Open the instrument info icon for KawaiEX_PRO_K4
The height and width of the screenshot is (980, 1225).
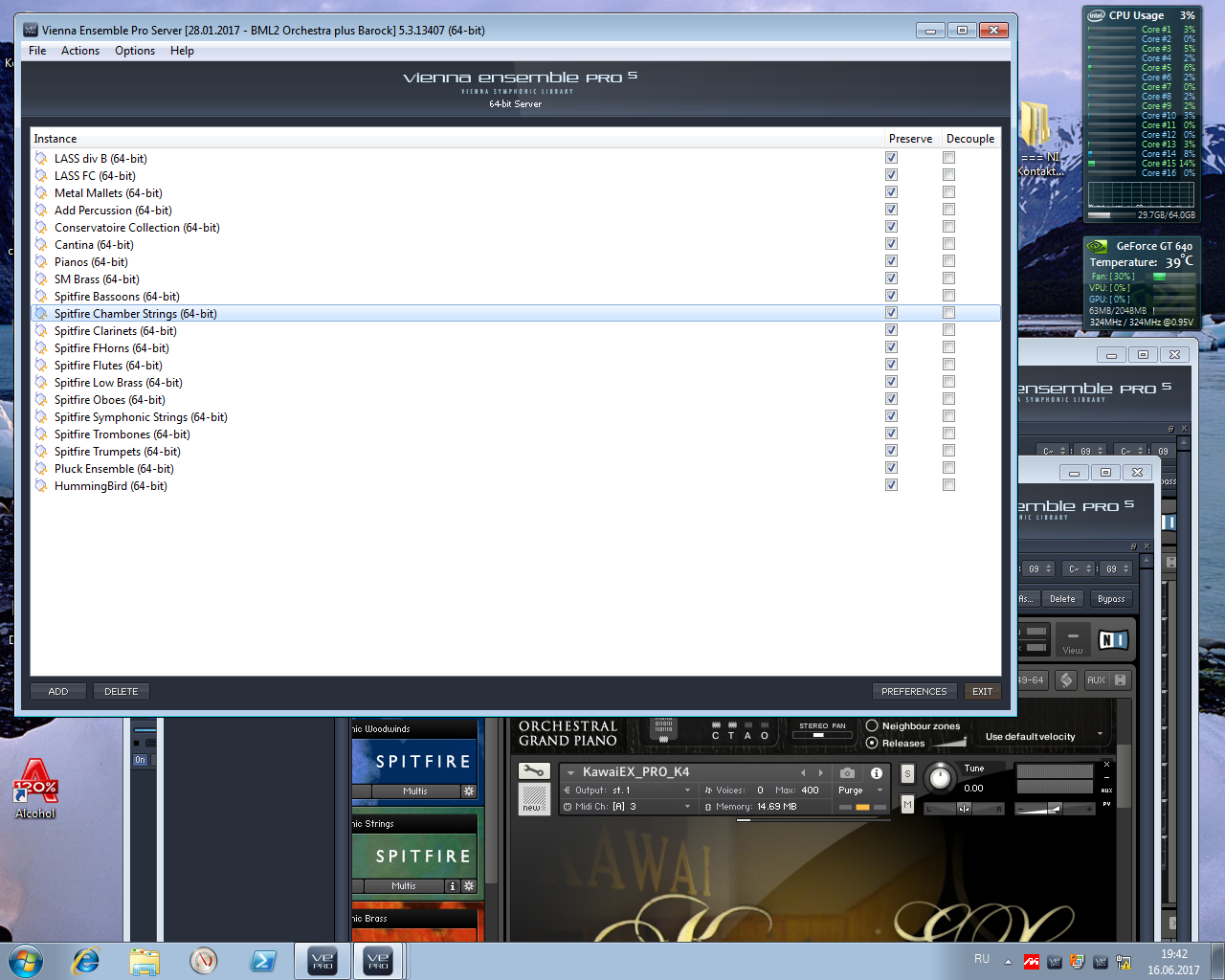(877, 773)
